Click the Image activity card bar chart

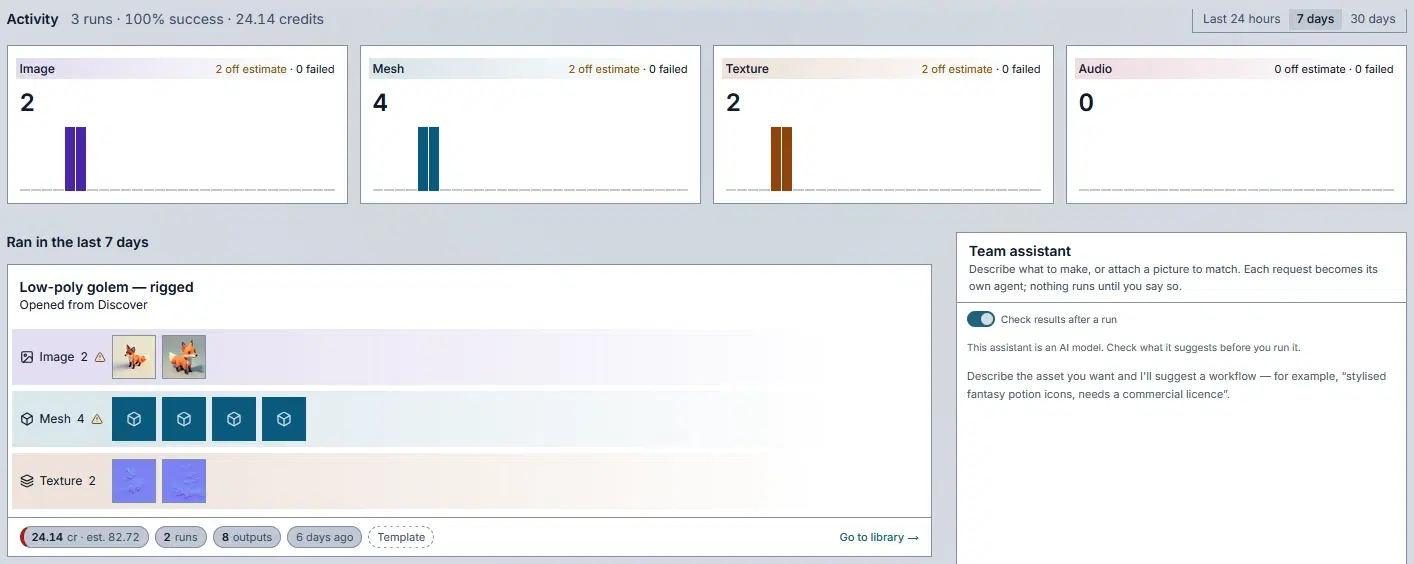pos(178,158)
